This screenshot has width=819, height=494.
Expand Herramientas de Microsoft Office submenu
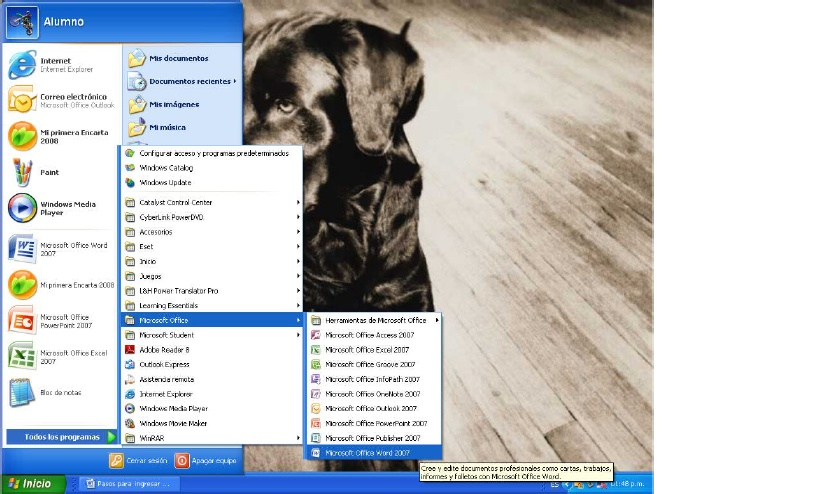(375, 320)
